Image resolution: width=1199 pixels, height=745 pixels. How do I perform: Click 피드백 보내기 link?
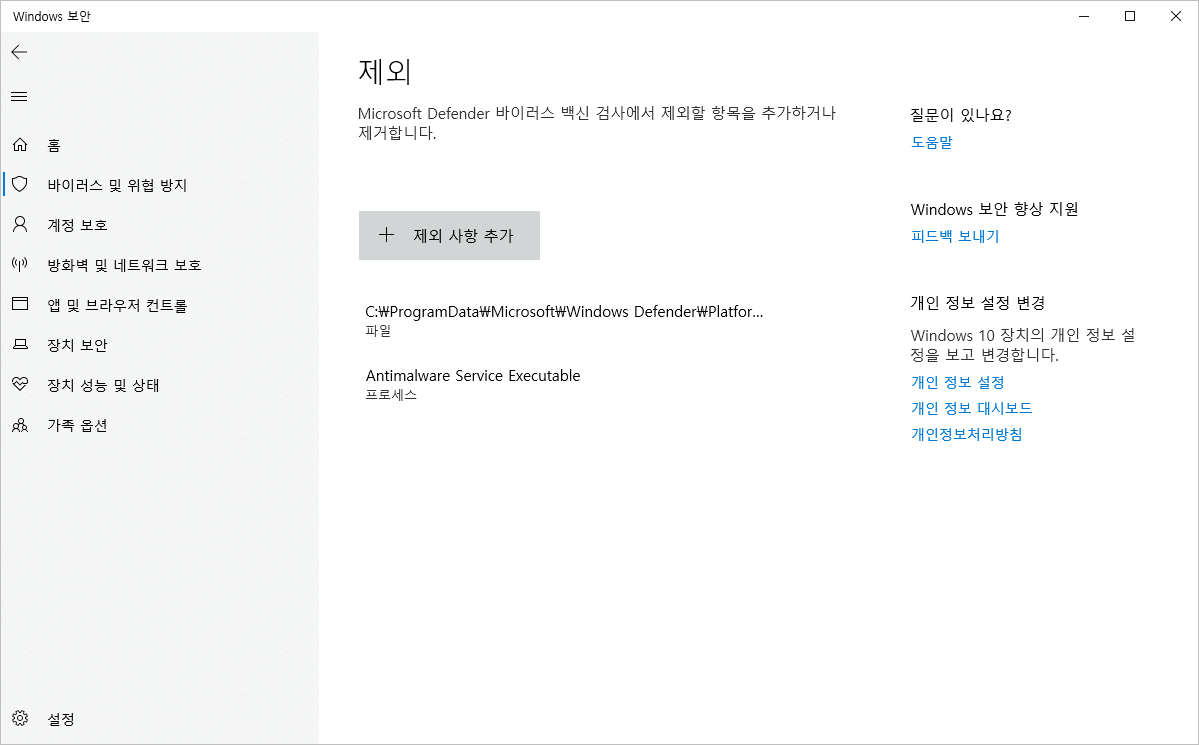[x=955, y=236]
